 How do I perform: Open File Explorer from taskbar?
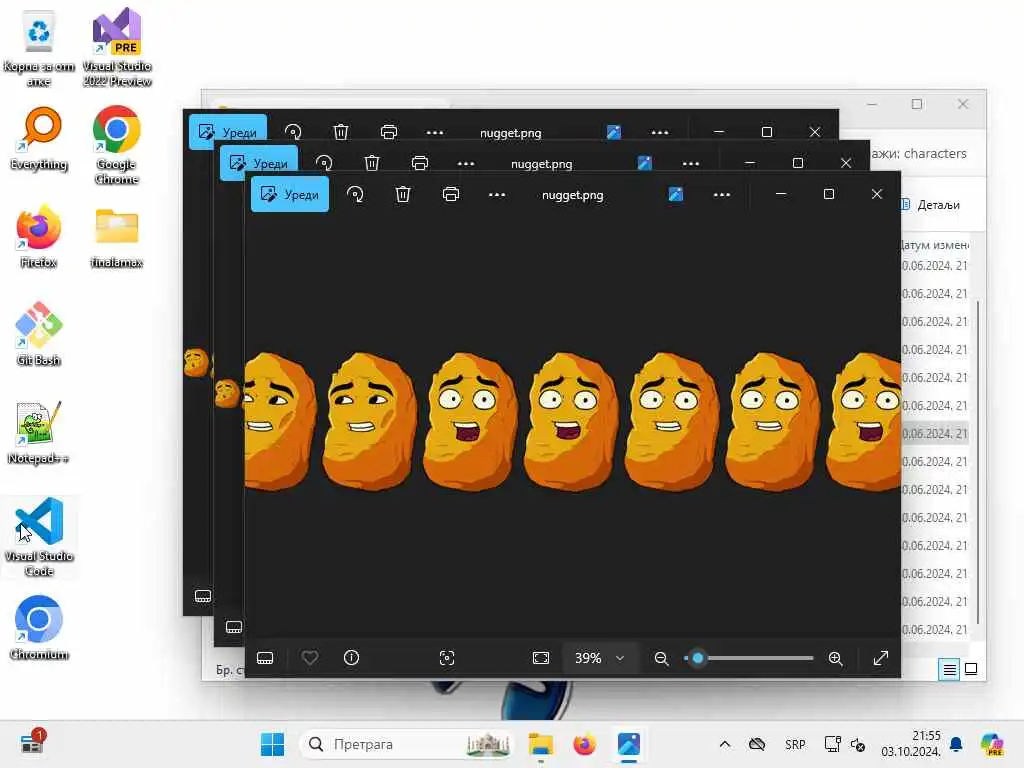[541, 744]
